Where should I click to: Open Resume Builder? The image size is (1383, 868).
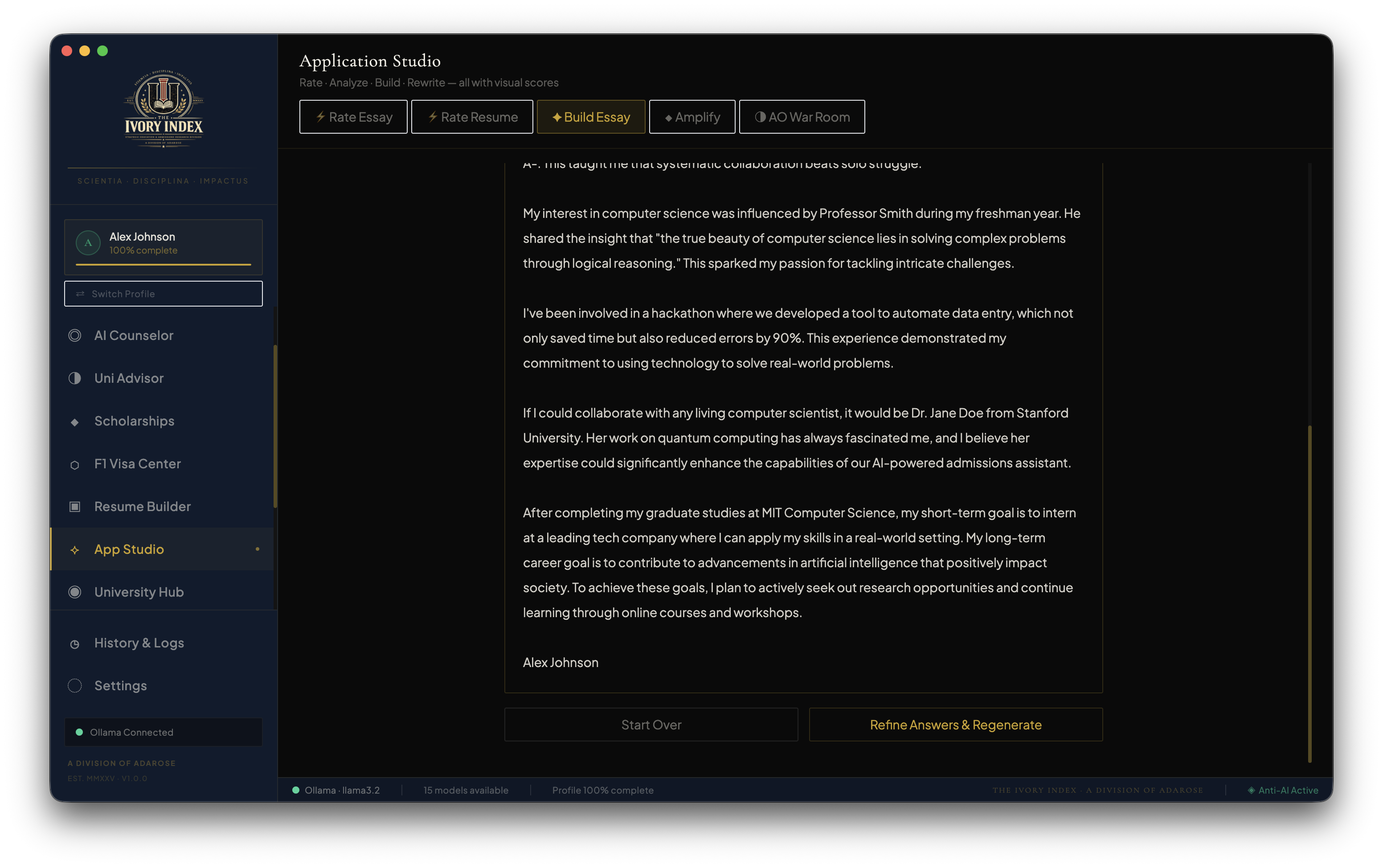click(x=162, y=506)
